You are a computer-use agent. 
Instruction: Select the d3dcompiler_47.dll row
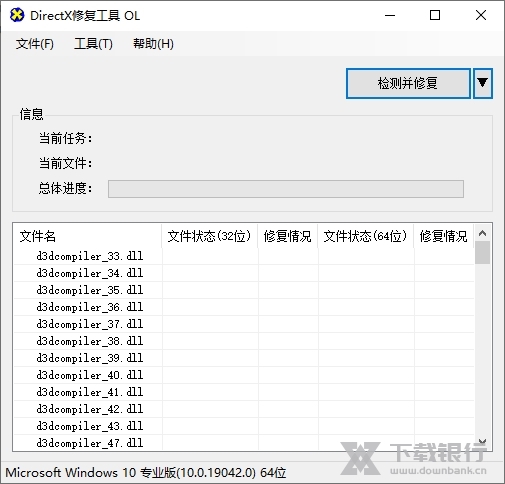pos(244,443)
